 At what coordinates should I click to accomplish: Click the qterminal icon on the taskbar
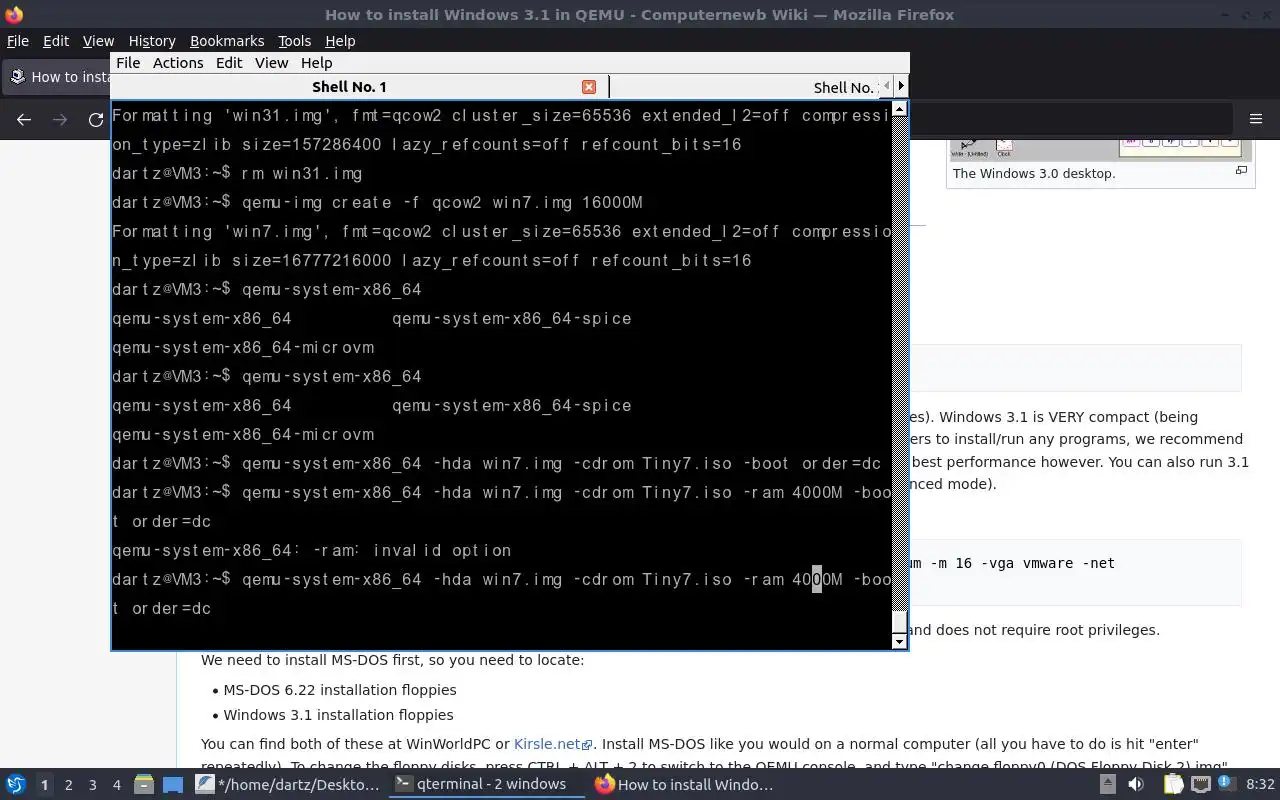pos(403,785)
